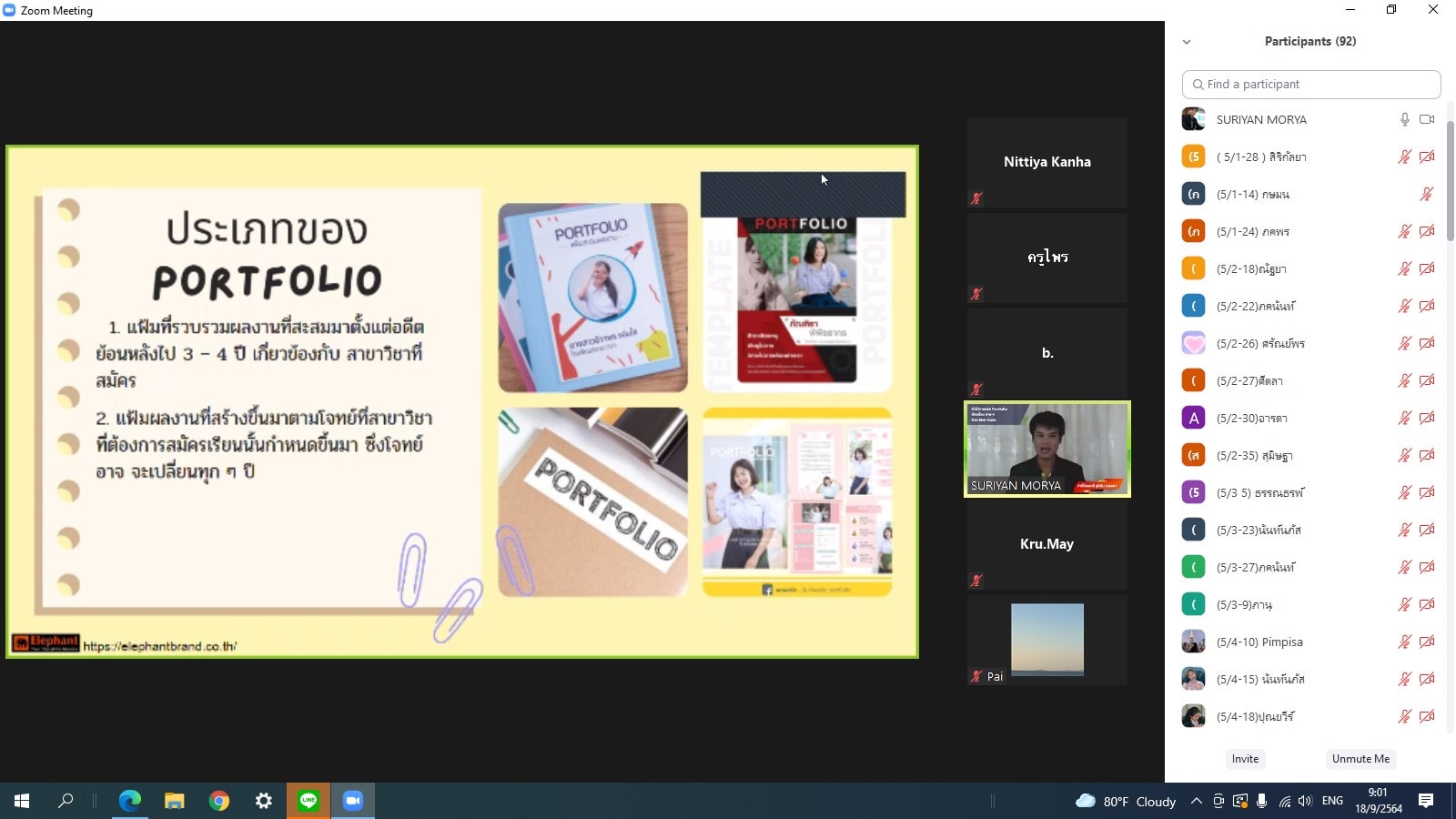The height and width of the screenshot is (819, 1456).
Task: Open the notification center icon
Action: (x=1426, y=801)
